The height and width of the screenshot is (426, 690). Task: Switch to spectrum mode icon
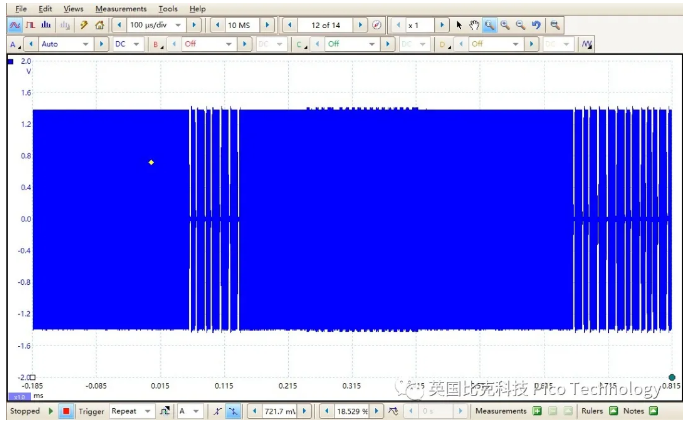(x=48, y=24)
